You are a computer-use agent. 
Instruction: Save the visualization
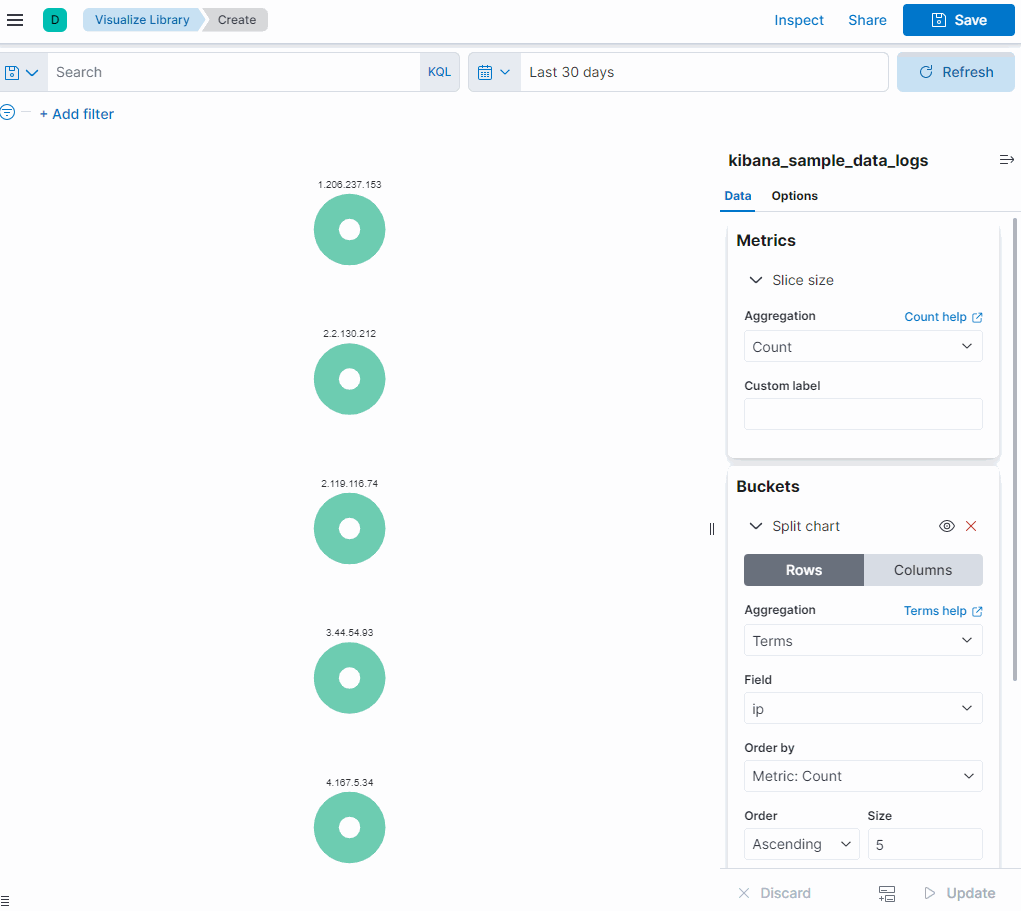[958, 20]
